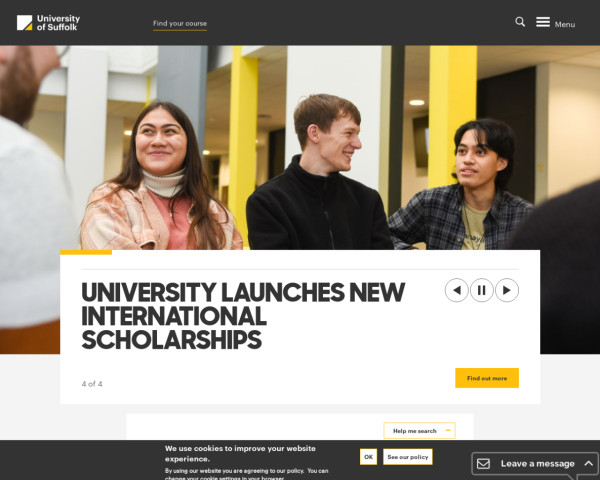Open the hamburger Menu icon
The width and height of the screenshot is (600, 480).
click(x=543, y=22)
